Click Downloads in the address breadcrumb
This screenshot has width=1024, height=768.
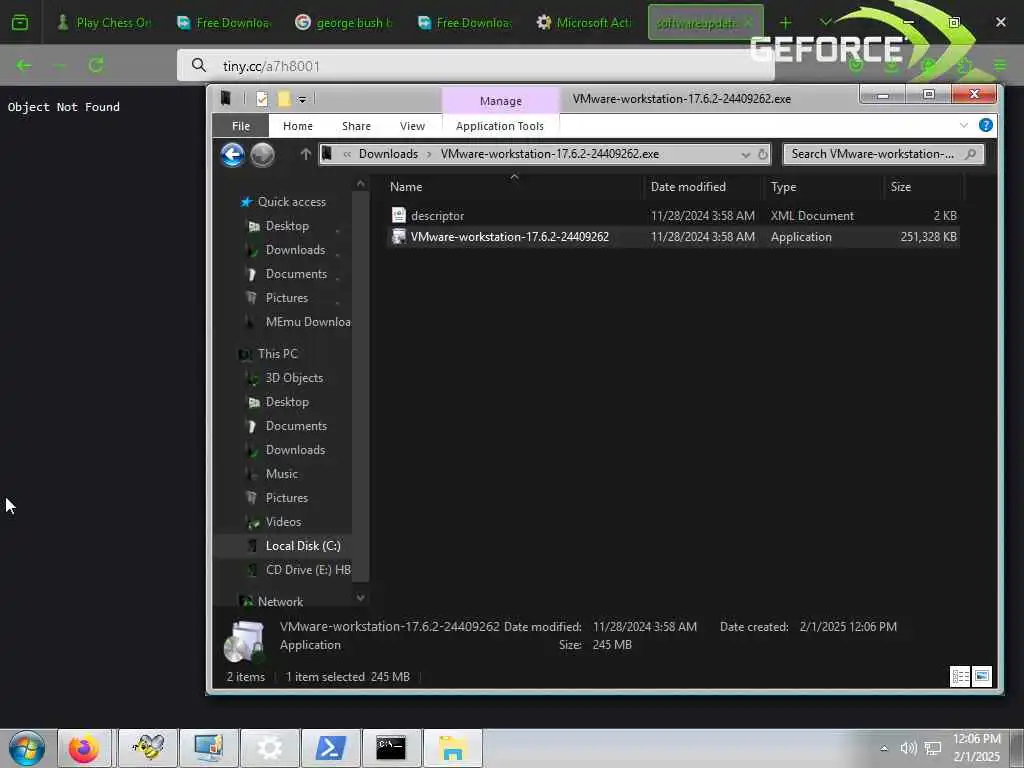coord(388,154)
